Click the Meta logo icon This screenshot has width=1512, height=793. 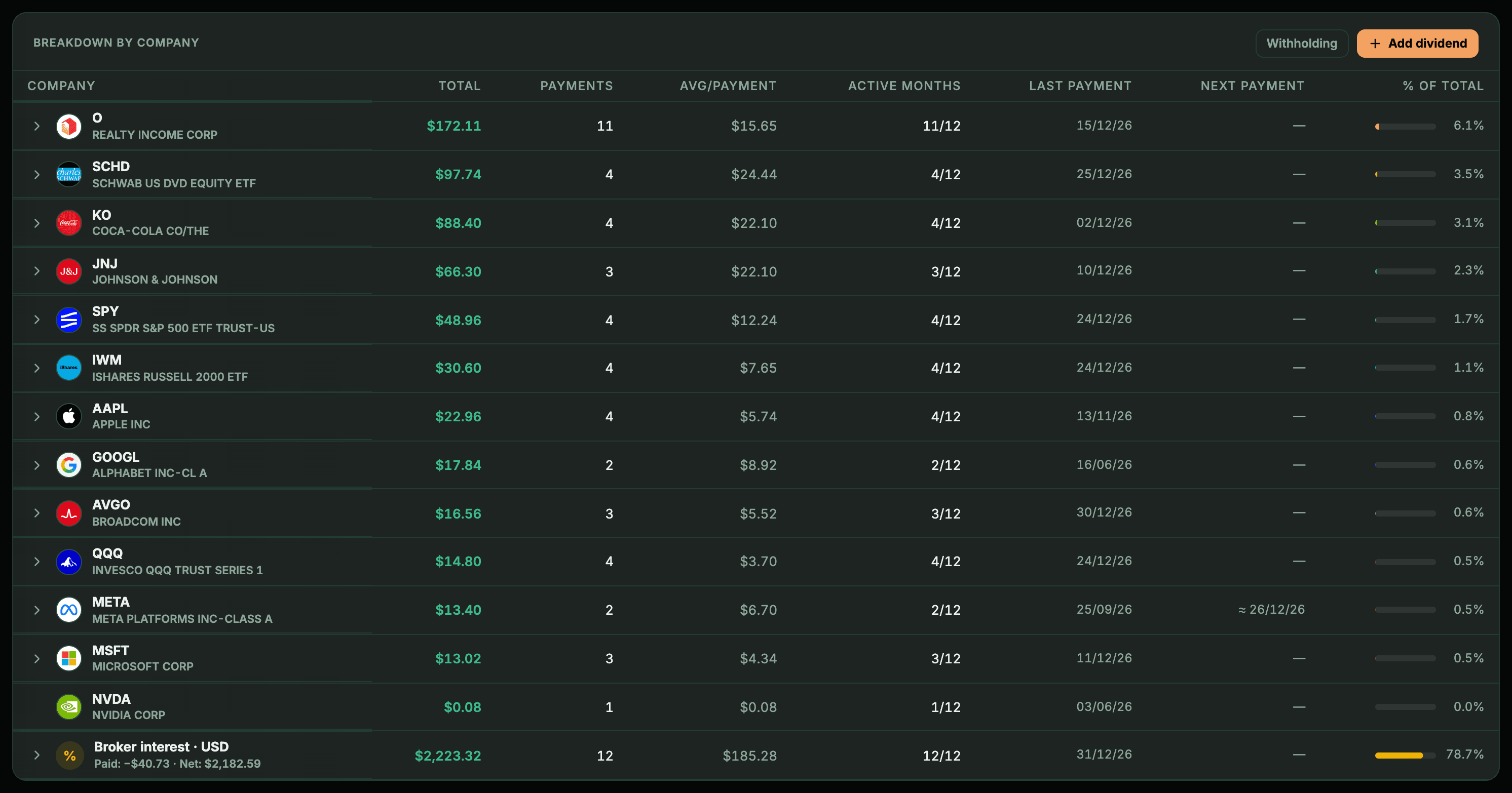pyautogui.click(x=69, y=610)
